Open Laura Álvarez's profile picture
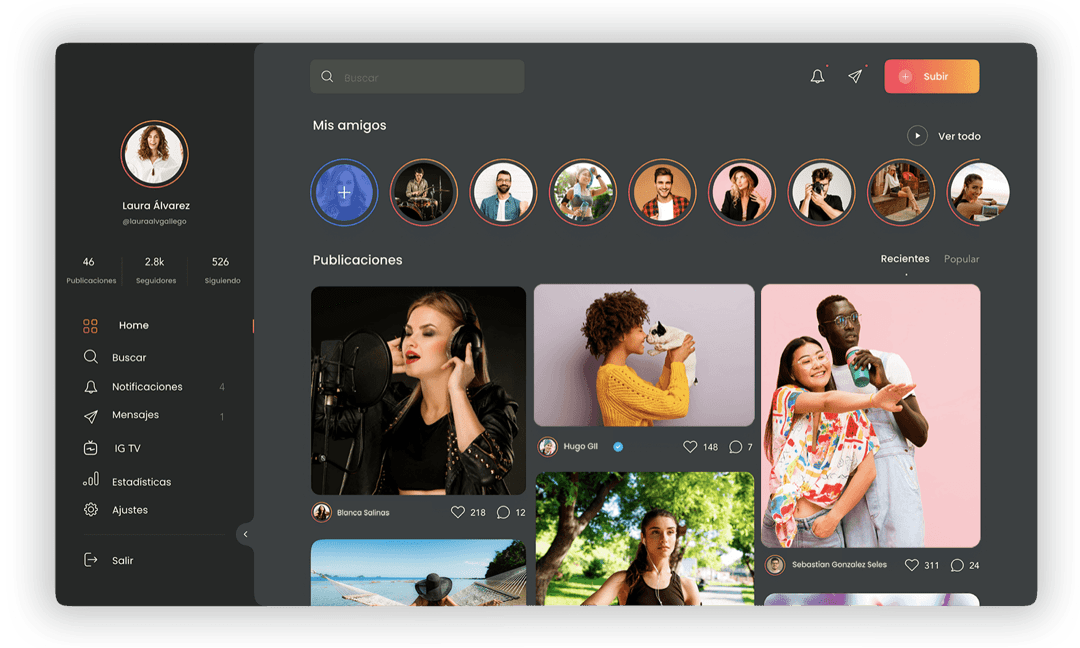Image resolution: width=1080 pixels, height=648 pixels. coord(155,154)
